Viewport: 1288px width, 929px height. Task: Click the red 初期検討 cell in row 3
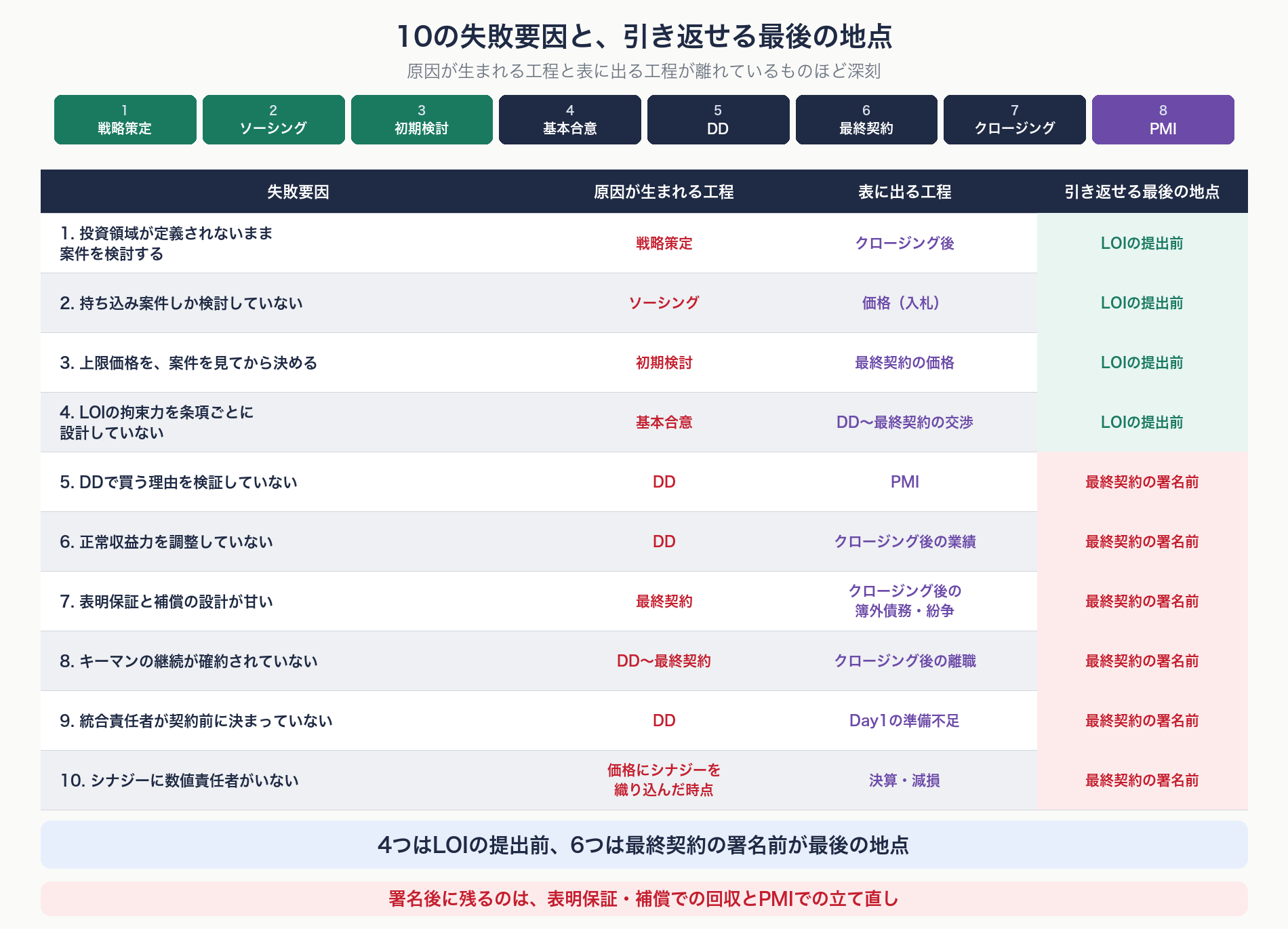click(x=664, y=363)
